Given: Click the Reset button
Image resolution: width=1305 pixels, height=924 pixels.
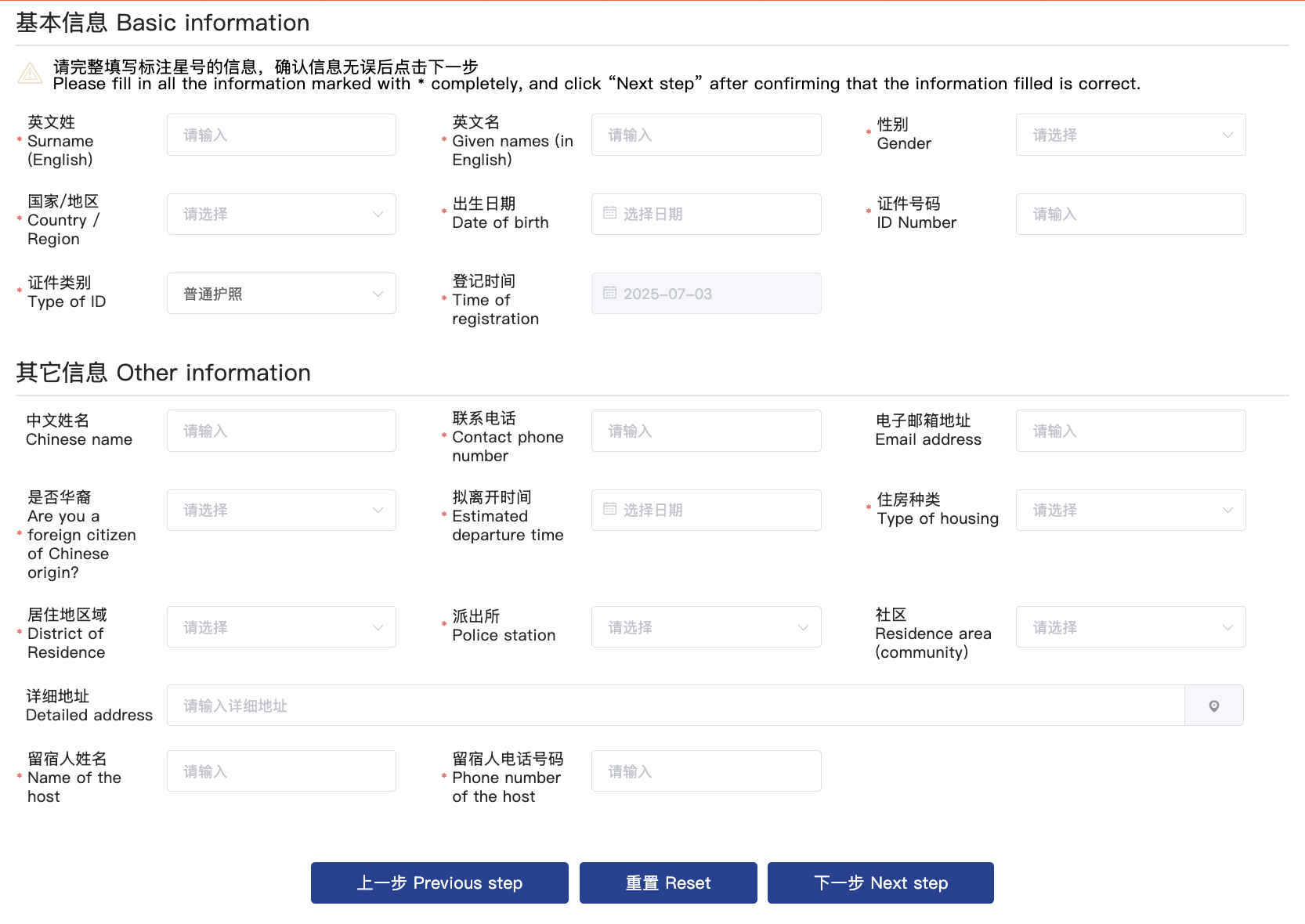Looking at the screenshot, I should pos(668,883).
